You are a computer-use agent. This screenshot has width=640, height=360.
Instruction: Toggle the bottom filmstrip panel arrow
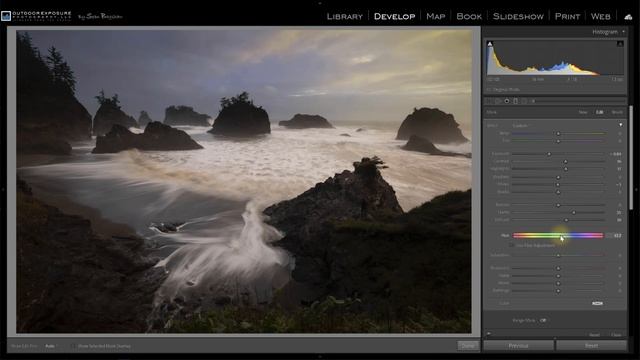click(x=320, y=357)
